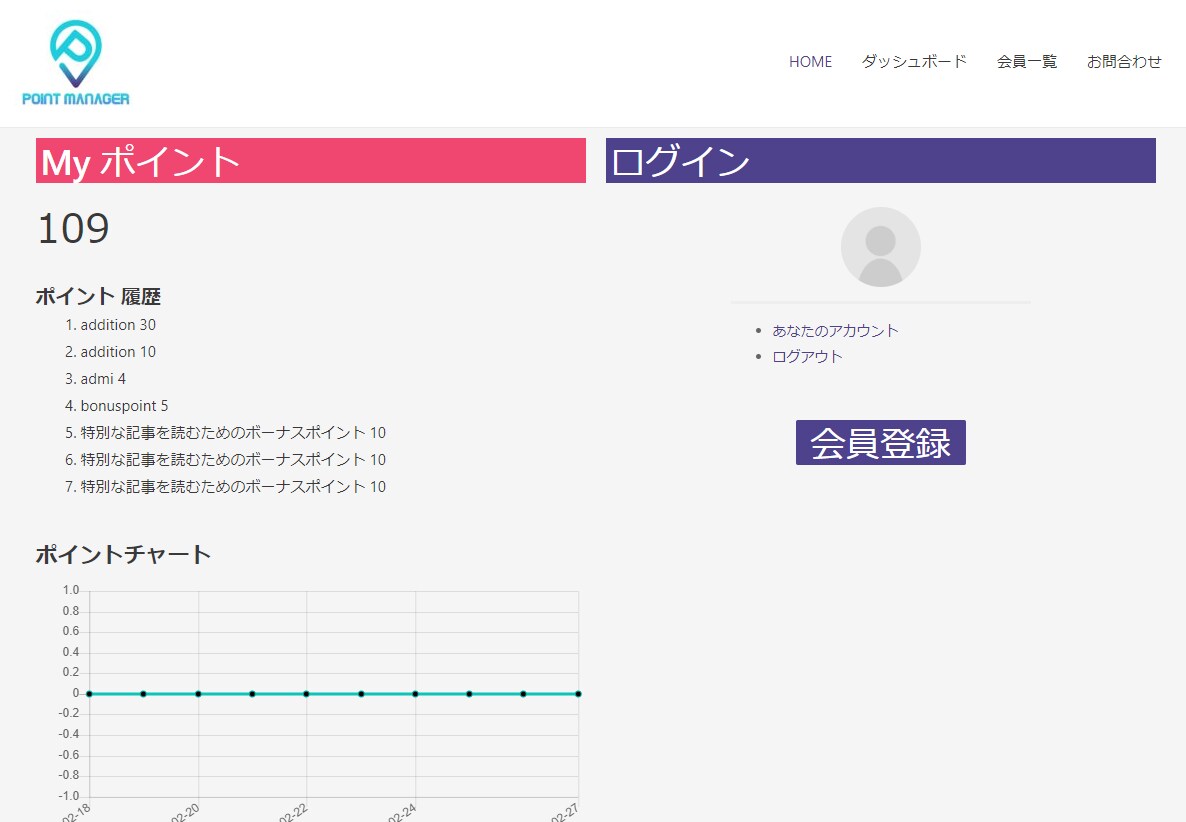Click the ポイント 履歴 heading

98,296
